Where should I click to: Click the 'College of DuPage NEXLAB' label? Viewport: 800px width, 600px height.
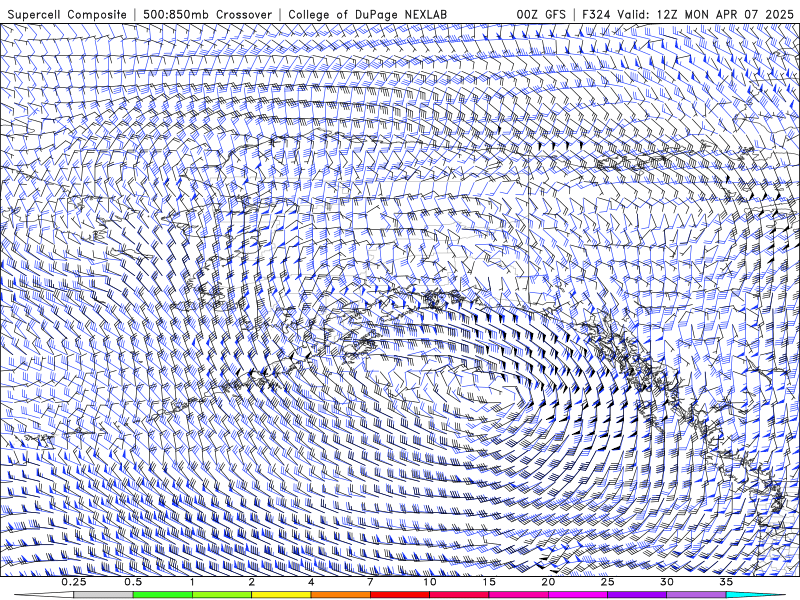click(x=368, y=14)
